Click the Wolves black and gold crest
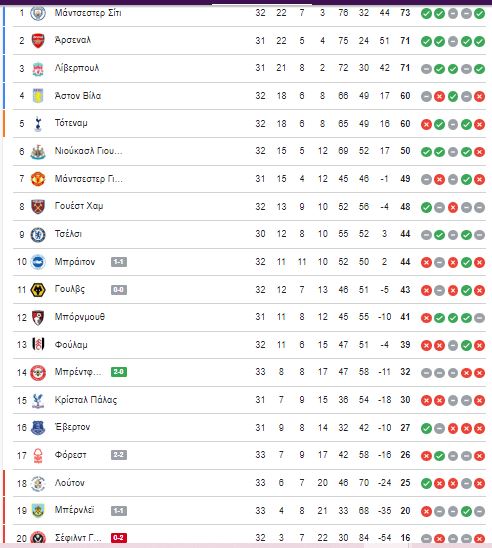Screen dimensions: 492x548 point(38,290)
